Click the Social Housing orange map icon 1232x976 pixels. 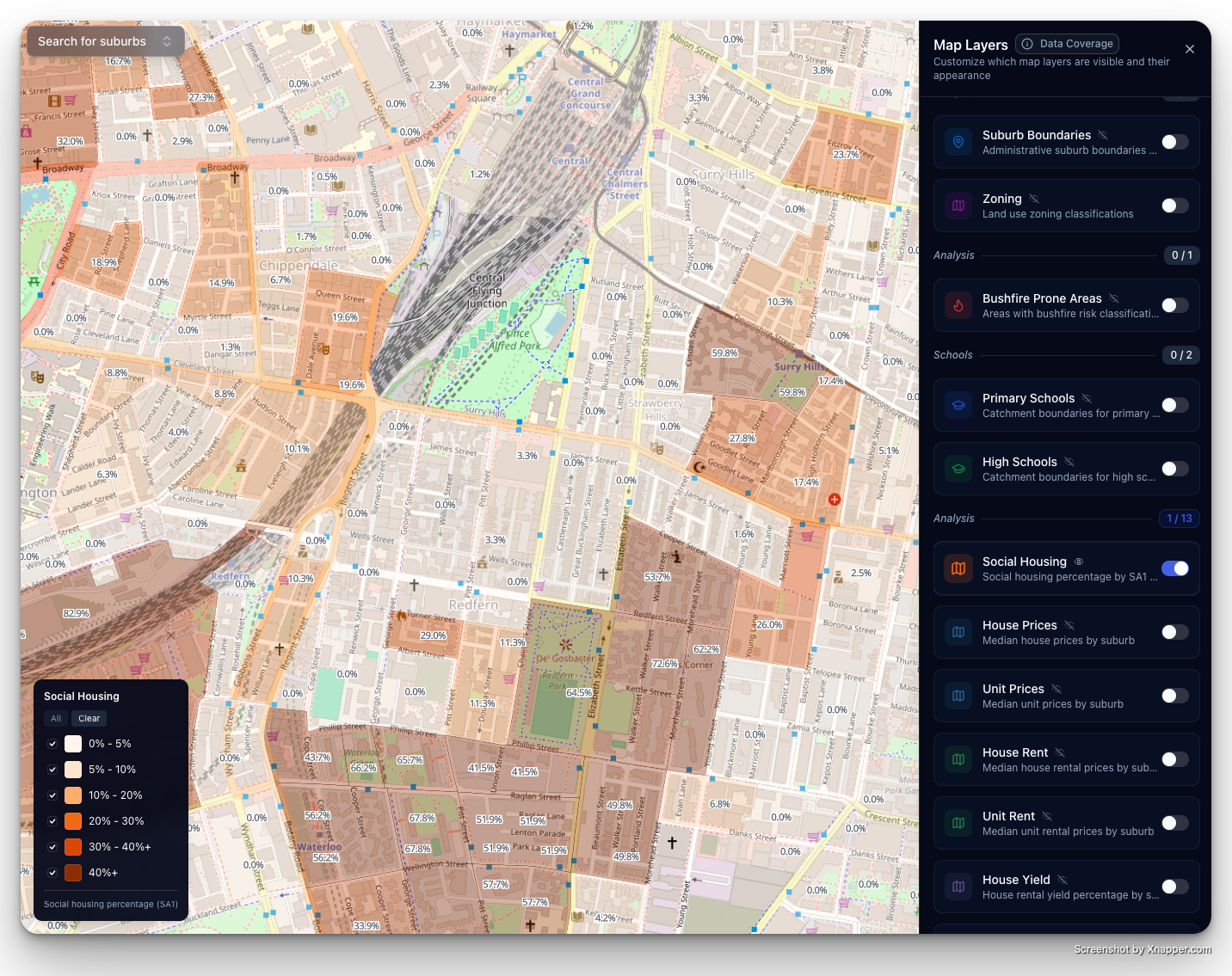(958, 568)
